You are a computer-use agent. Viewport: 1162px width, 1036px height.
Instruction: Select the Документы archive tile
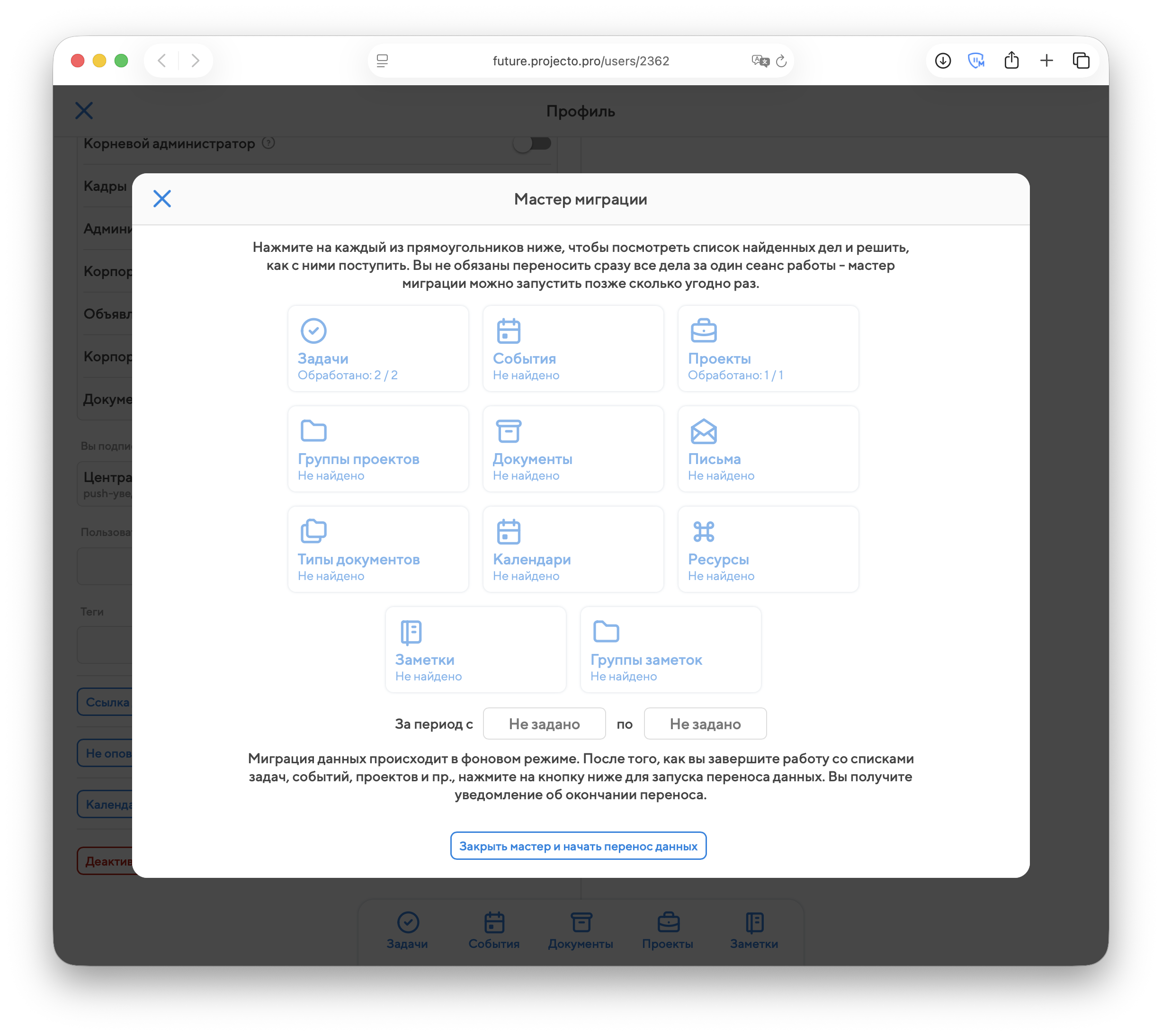pyautogui.click(x=573, y=448)
